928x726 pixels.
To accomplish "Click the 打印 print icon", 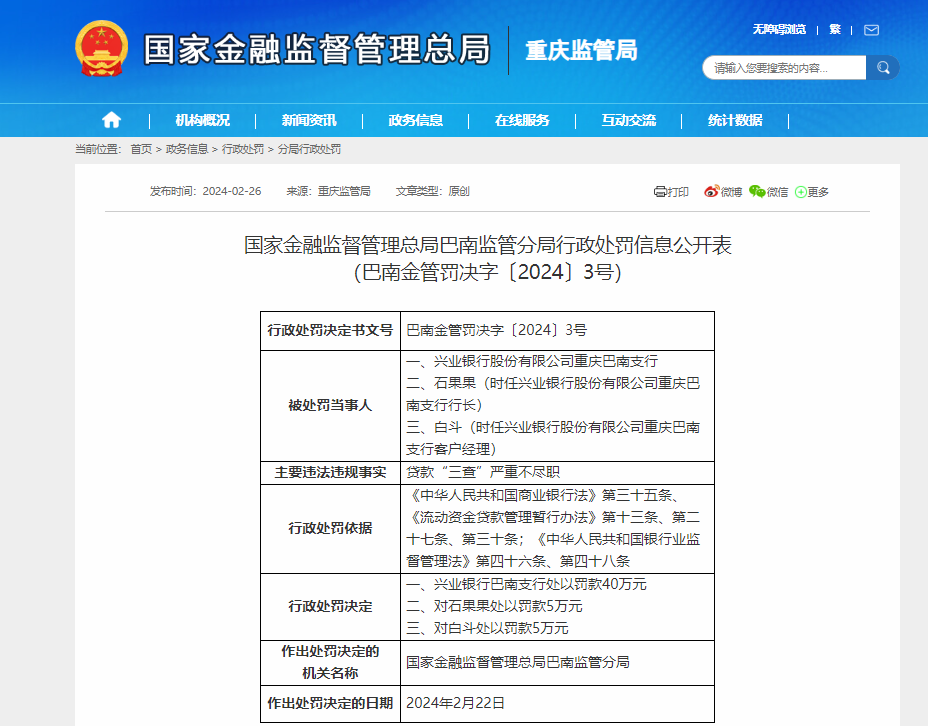I will pyautogui.click(x=660, y=191).
